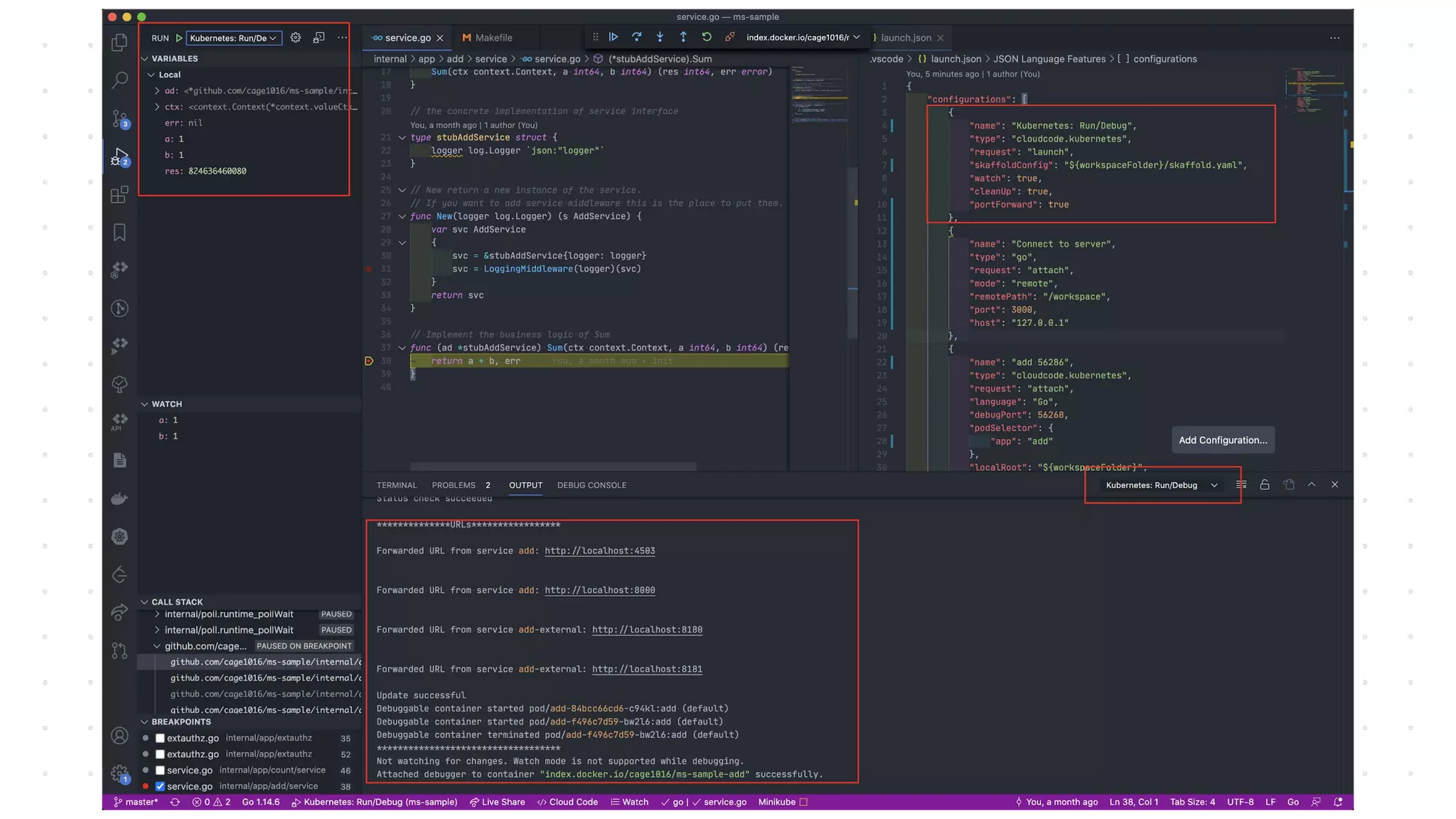The width and height of the screenshot is (1456, 819).
Task: Open the Explorer in the activity bar
Action: [x=119, y=42]
